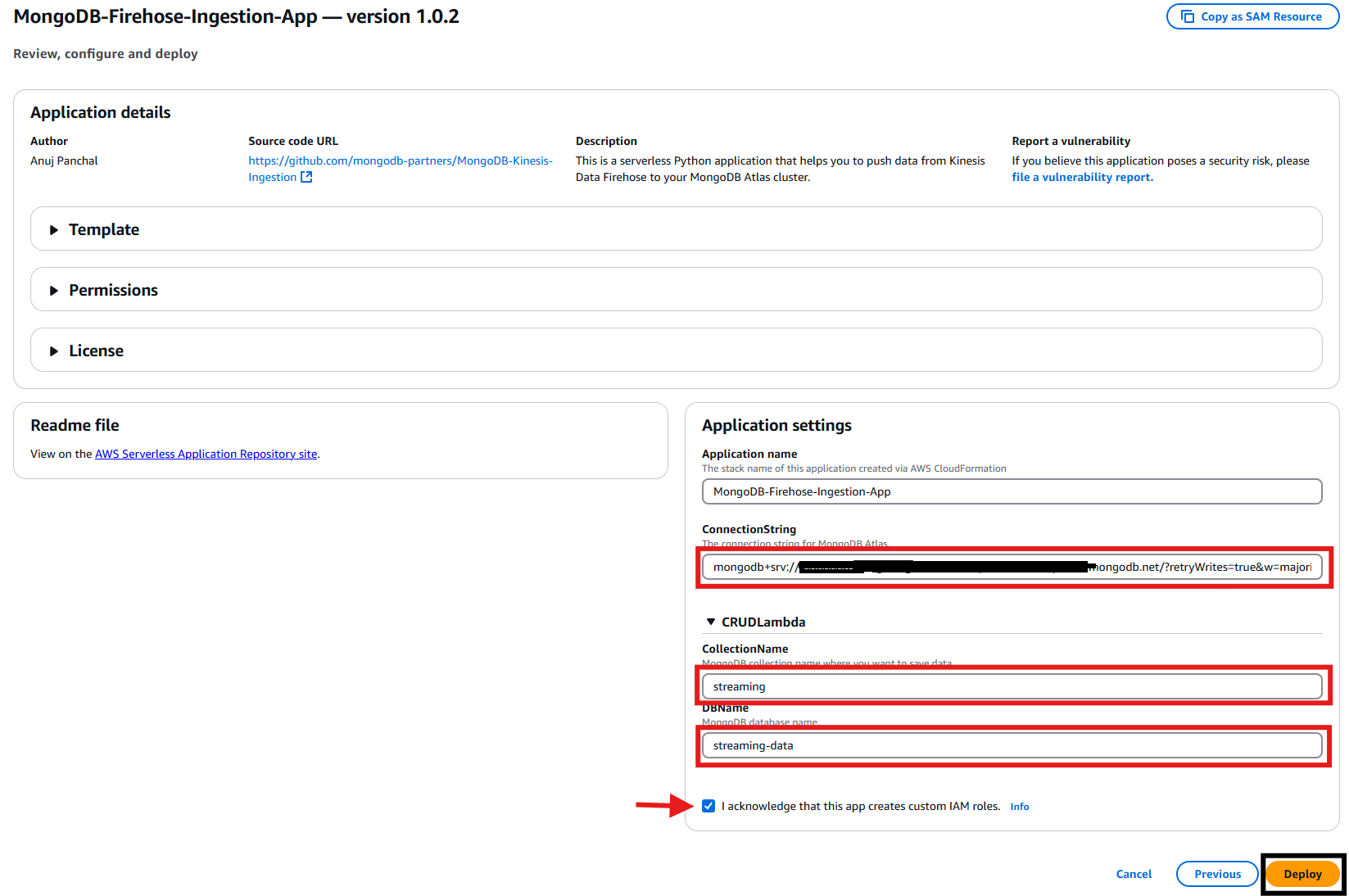Click Info next to the IAM roles acknowledgment
Image resolution: width=1349 pixels, height=896 pixels.
(1019, 806)
